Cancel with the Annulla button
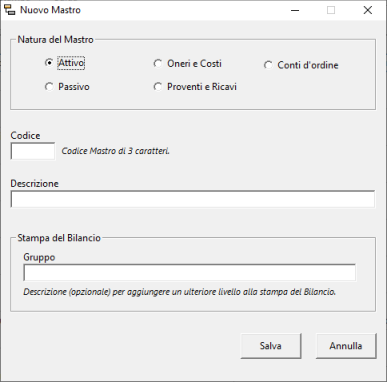The height and width of the screenshot is (382, 387). (346, 346)
